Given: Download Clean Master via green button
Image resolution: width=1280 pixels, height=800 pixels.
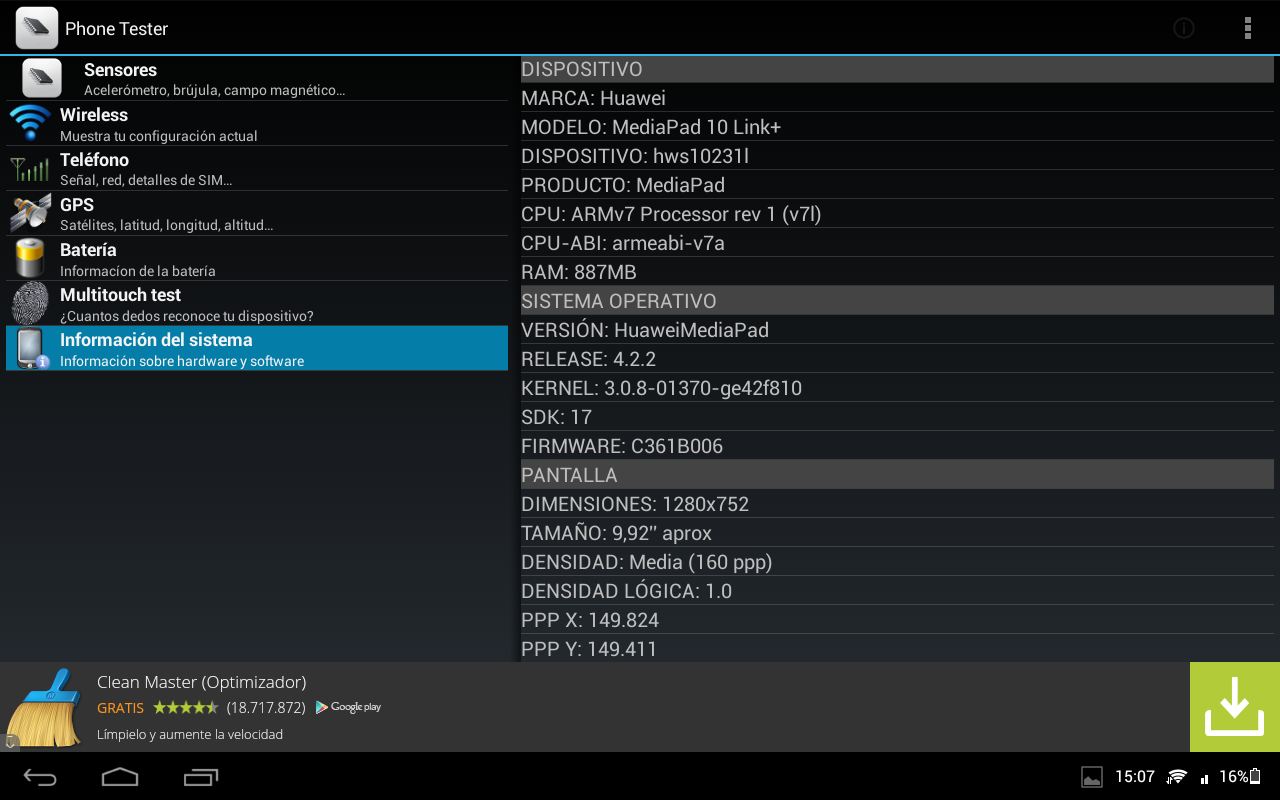Looking at the screenshot, I should click(1234, 706).
